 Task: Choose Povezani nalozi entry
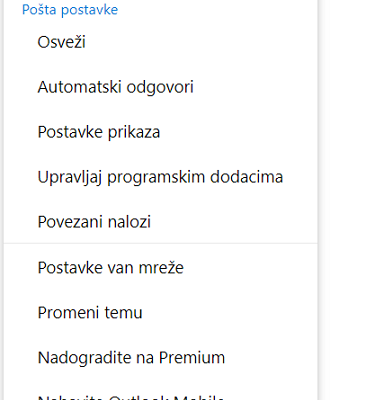[161, 222]
